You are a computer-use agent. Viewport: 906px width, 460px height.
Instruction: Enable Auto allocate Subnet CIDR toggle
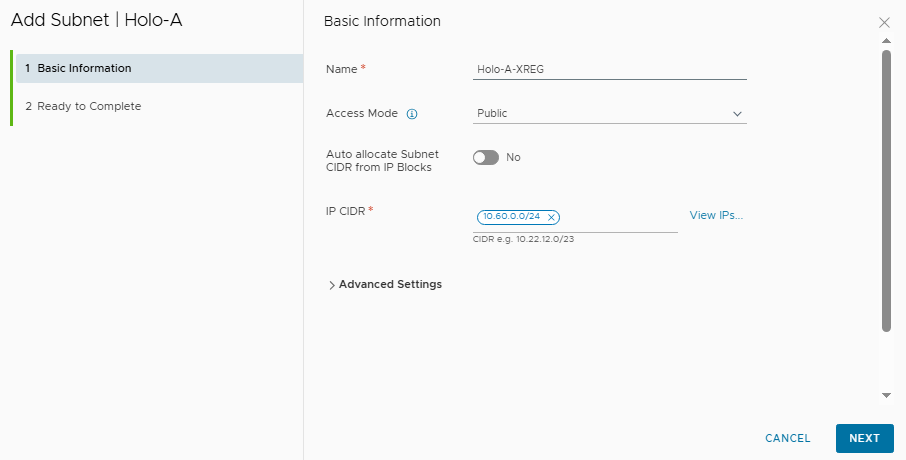click(486, 158)
